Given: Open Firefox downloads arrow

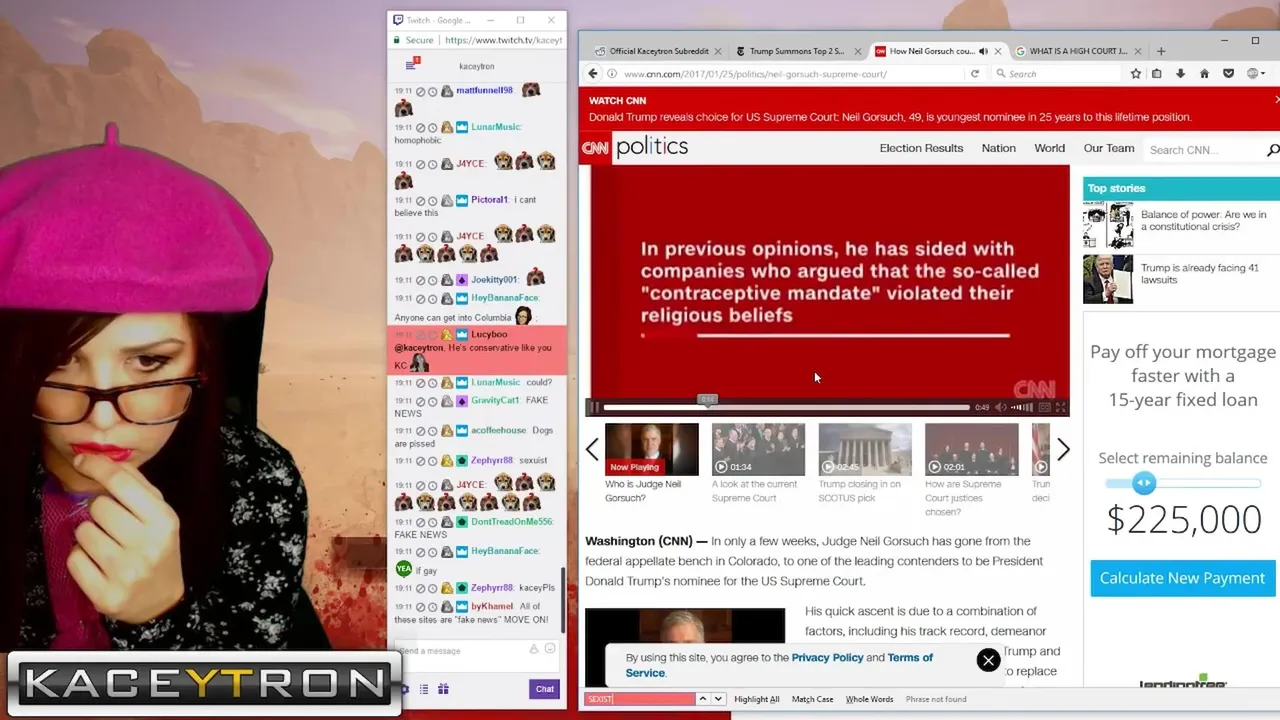Looking at the screenshot, I should click(1180, 73).
